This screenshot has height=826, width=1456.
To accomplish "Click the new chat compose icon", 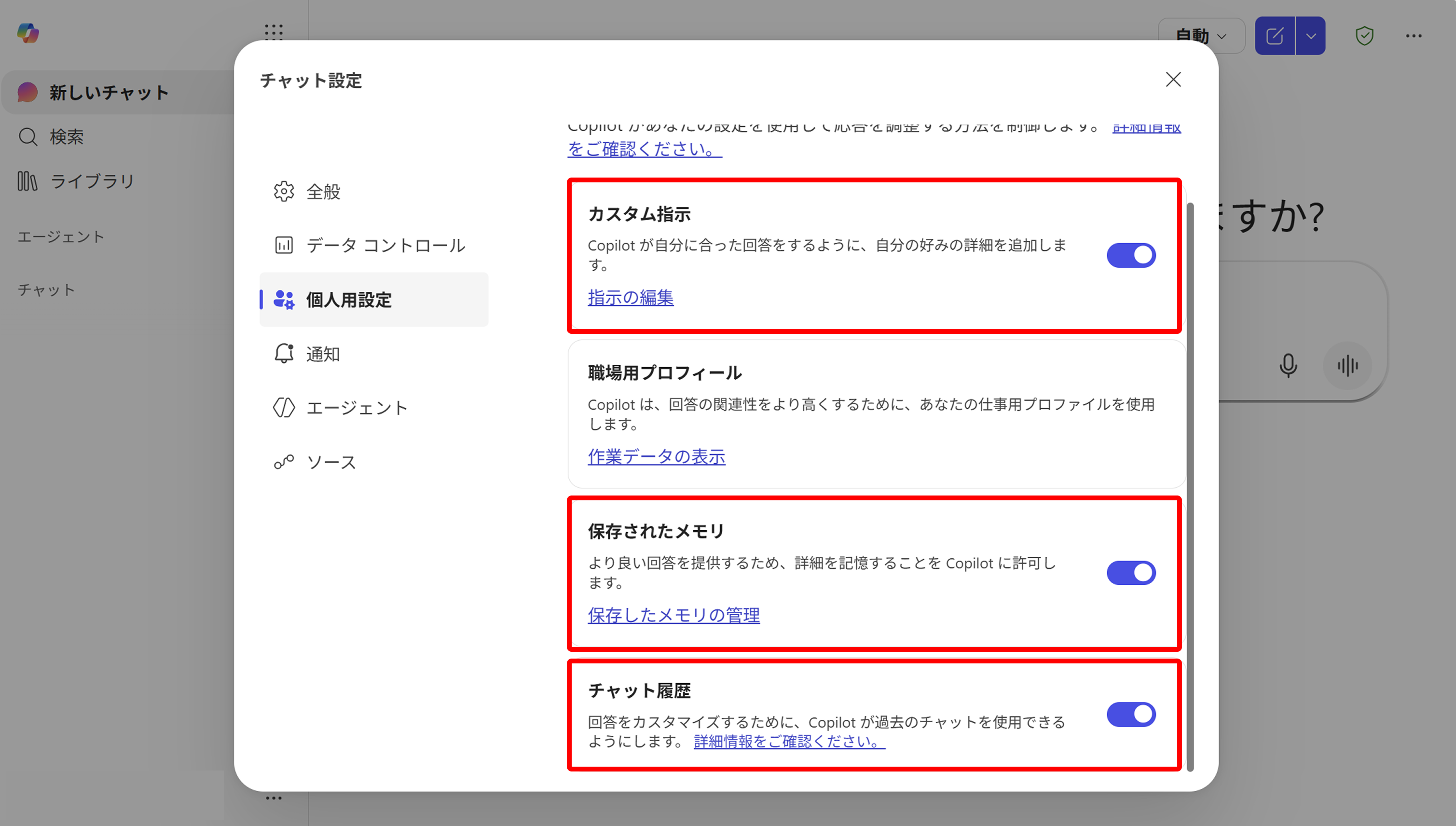I will [1275, 36].
